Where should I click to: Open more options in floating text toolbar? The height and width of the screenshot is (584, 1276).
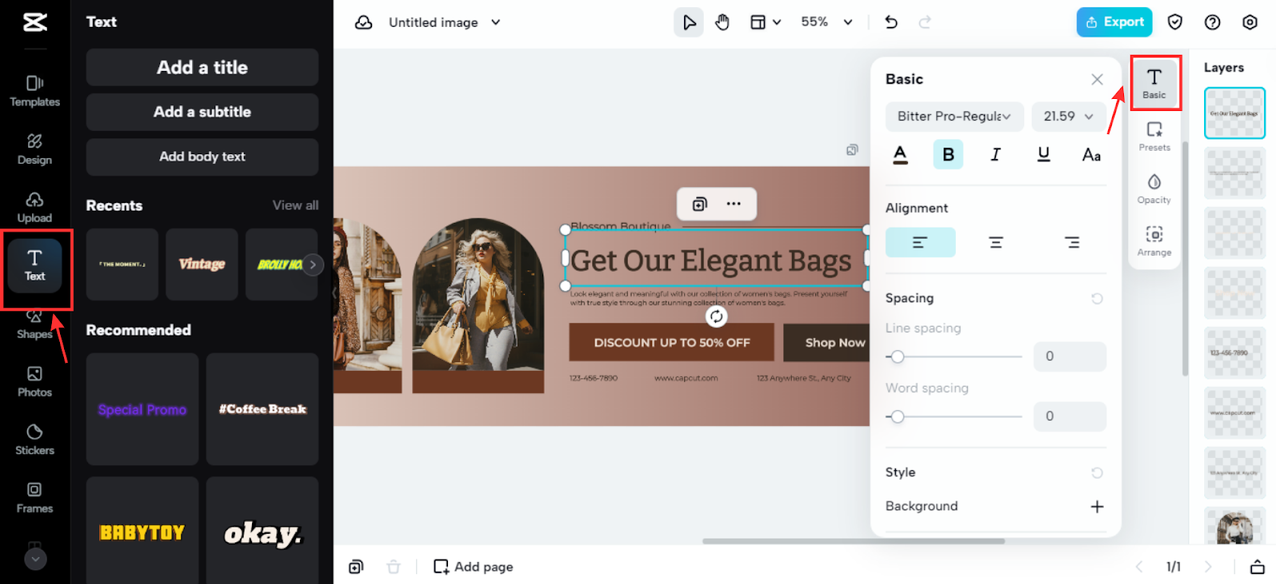pos(734,204)
